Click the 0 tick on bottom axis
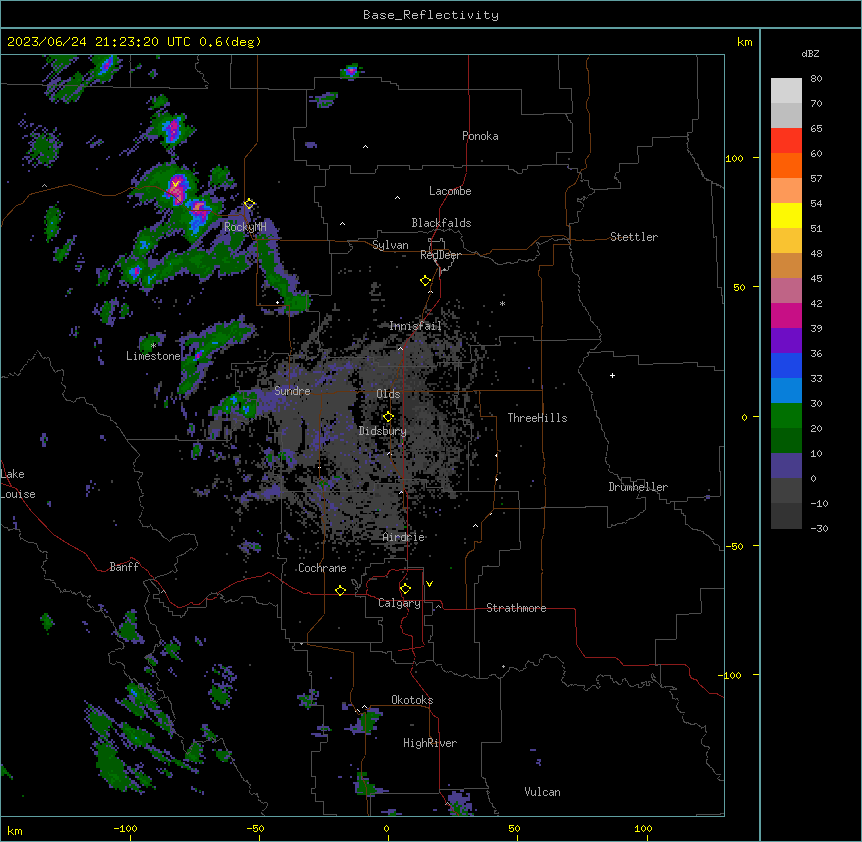Screen dimensions: 862x842 click(x=386, y=828)
